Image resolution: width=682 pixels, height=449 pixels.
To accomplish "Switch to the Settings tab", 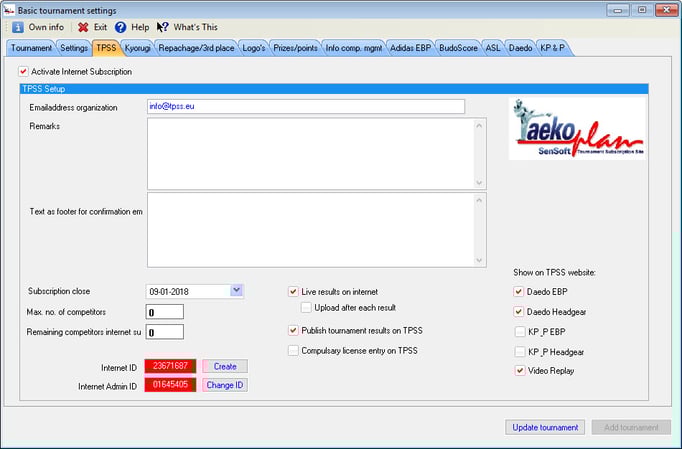I will 74,48.
